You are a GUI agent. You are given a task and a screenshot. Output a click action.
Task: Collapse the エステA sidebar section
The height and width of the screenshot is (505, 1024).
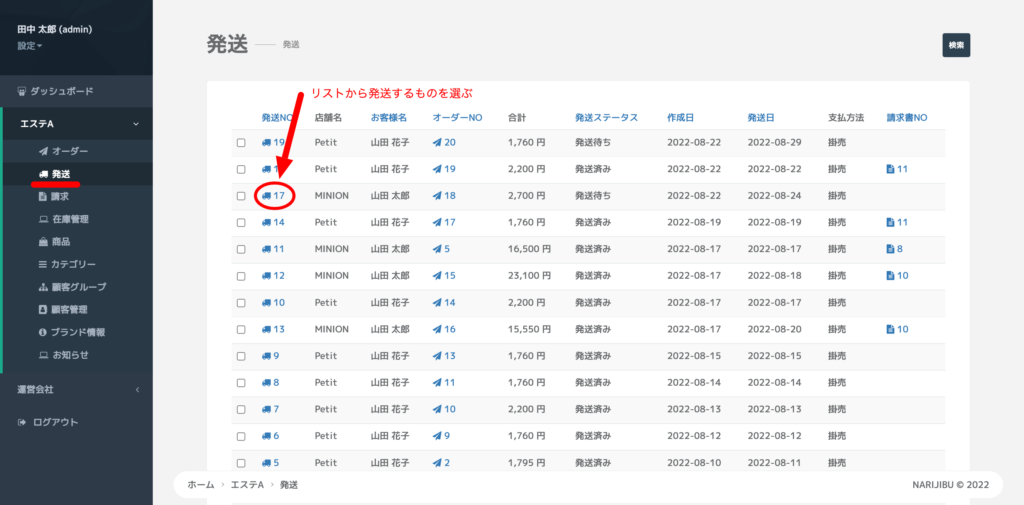[136, 124]
